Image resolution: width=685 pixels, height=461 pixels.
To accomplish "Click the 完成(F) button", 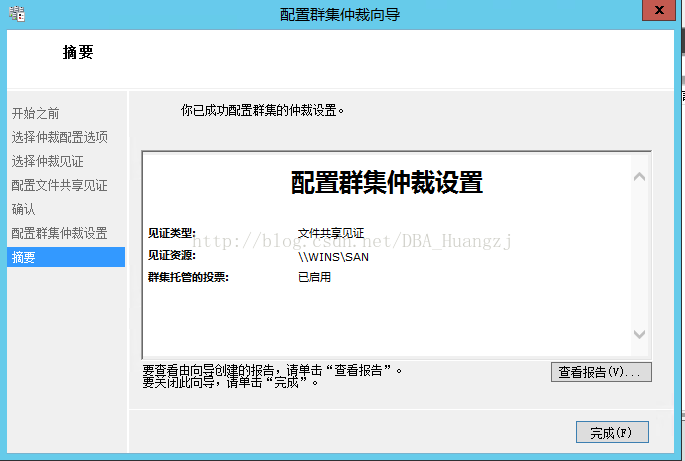I will pos(612,432).
